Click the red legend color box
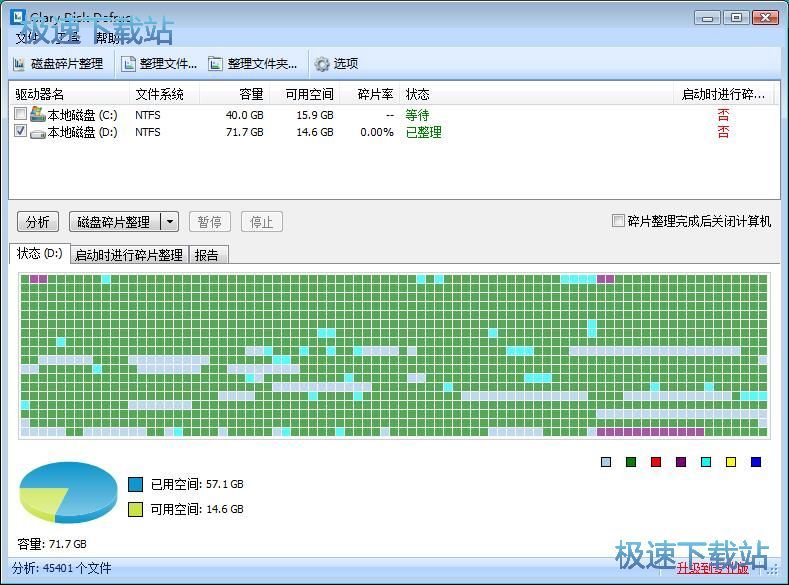 (x=656, y=462)
